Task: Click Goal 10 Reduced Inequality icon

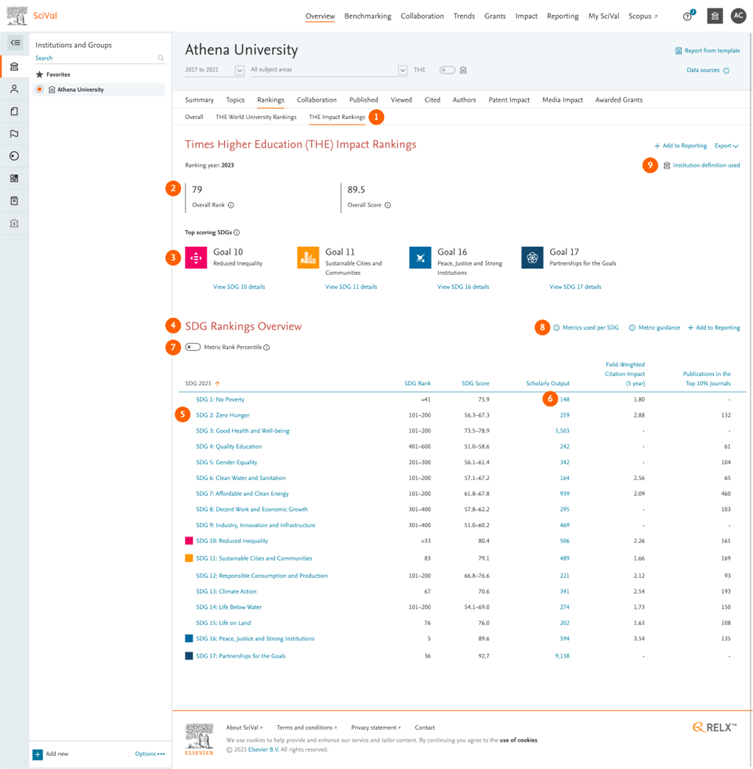Action: click(x=196, y=258)
